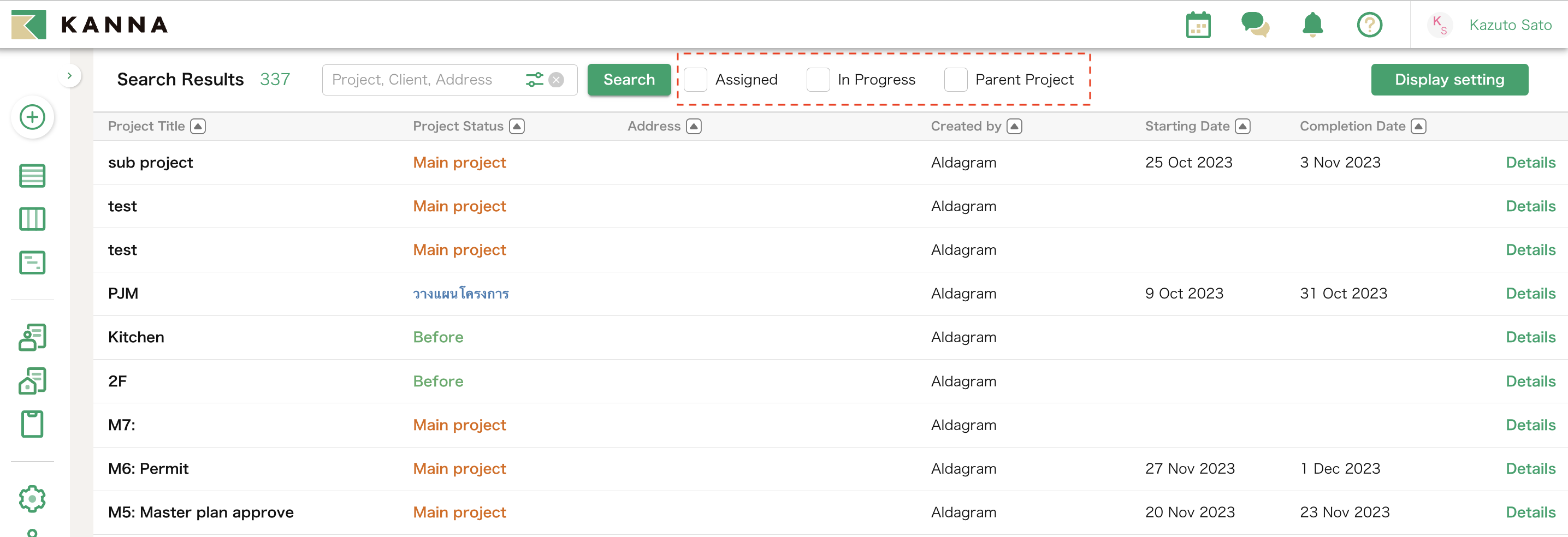The image size is (1568, 537).
Task: Open Details for the Kitchen project
Action: [1531, 337]
